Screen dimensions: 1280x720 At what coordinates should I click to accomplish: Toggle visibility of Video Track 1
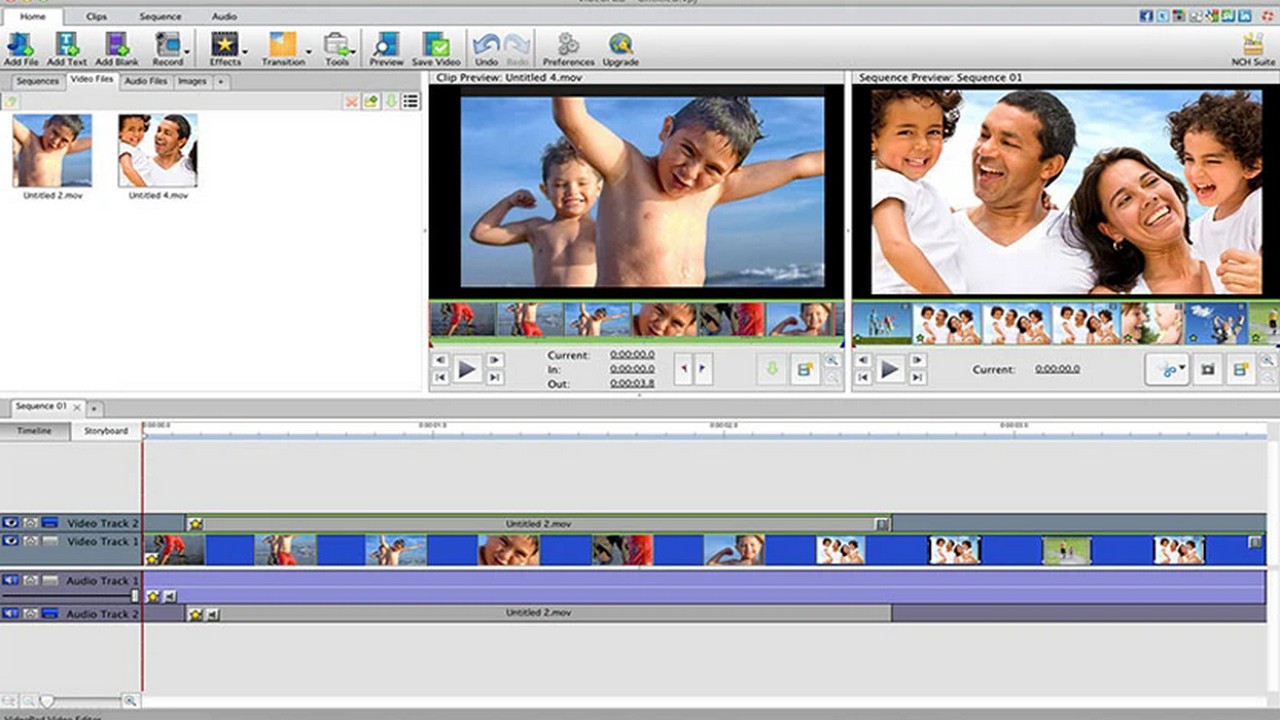11,541
